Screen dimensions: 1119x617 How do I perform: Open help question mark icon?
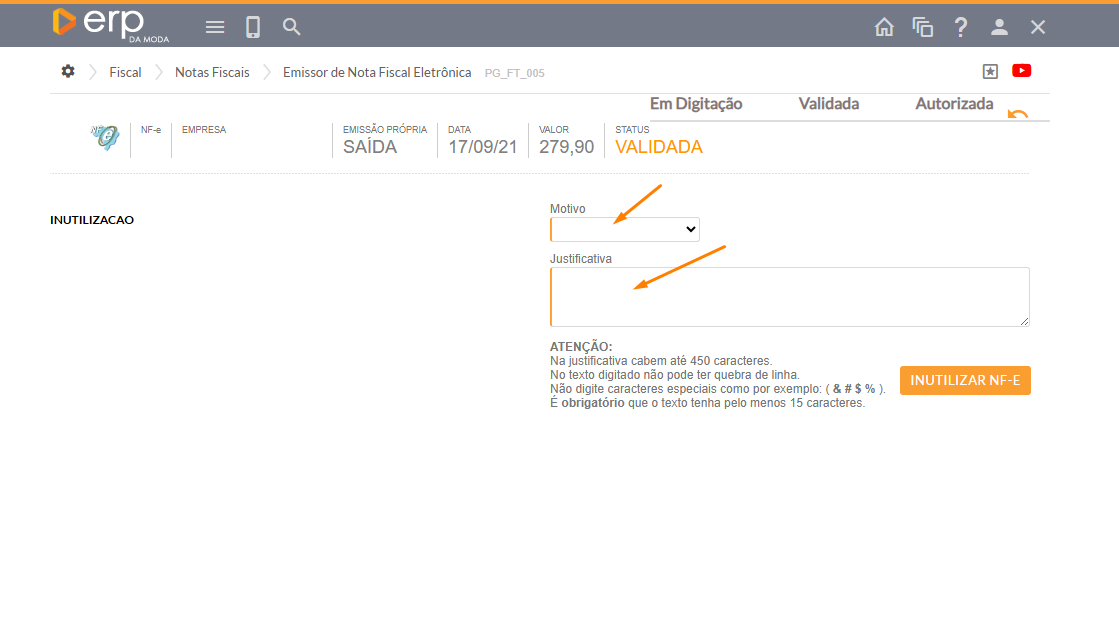961,27
